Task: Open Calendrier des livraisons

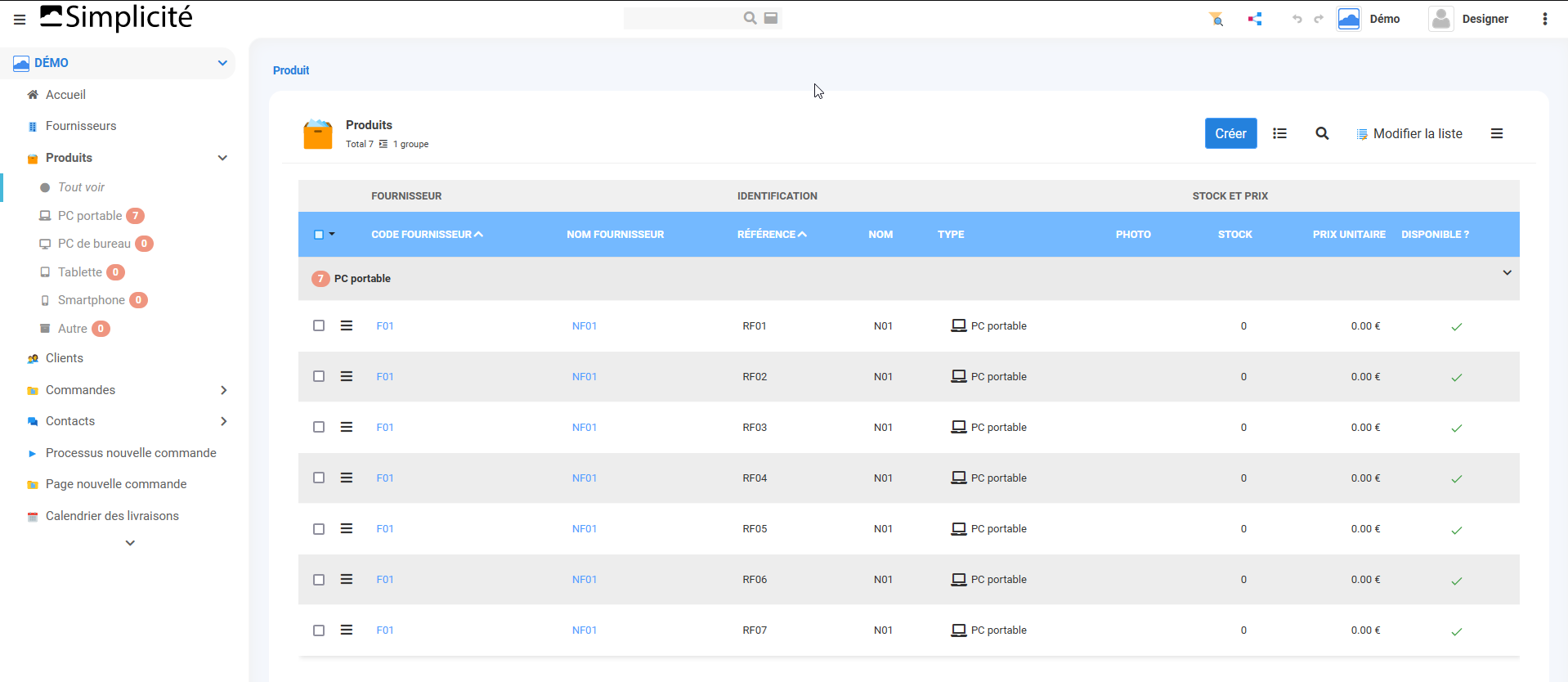Action: [x=112, y=516]
